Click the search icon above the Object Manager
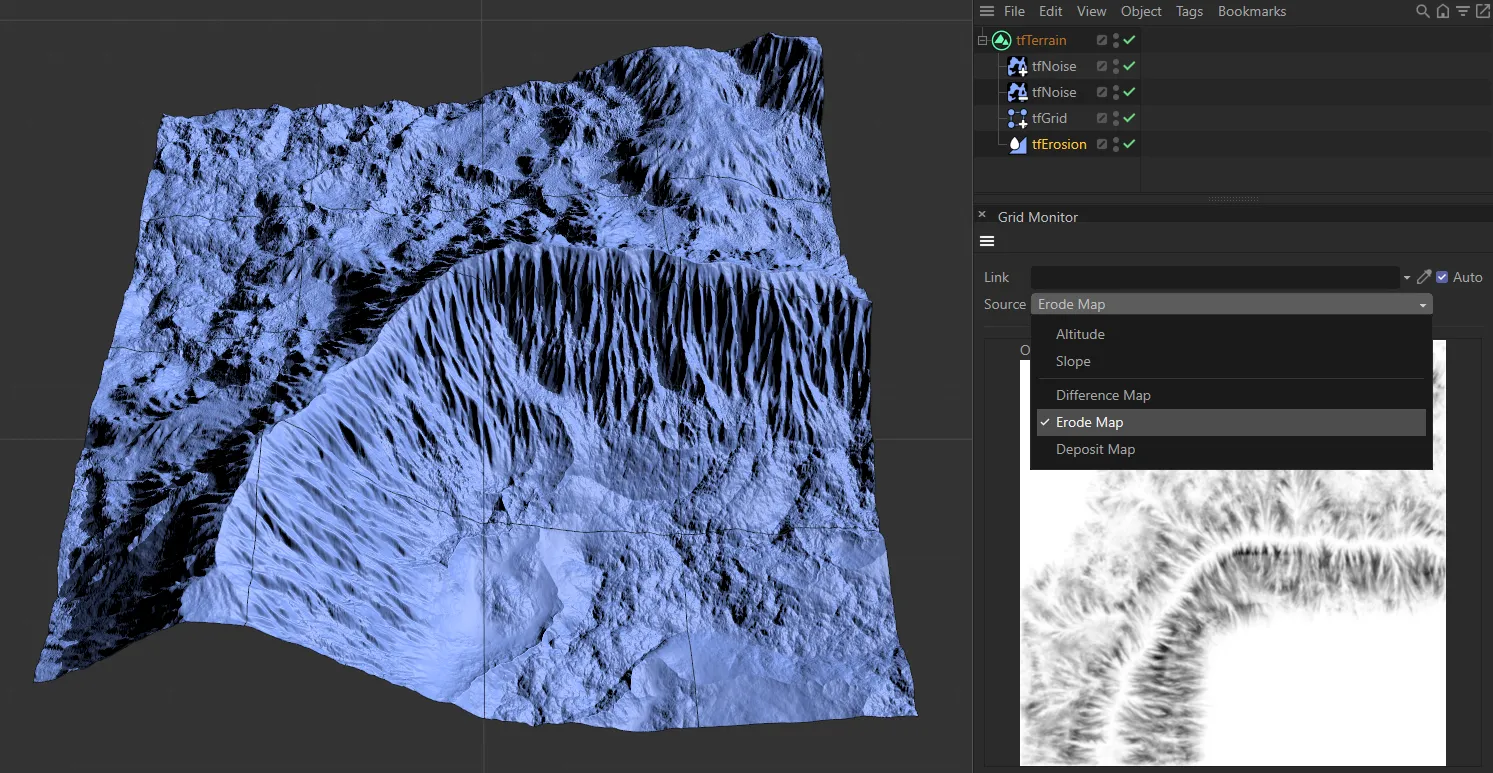Image resolution: width=1493 pixels, height=773 pixels. [x=1423, y=11]
